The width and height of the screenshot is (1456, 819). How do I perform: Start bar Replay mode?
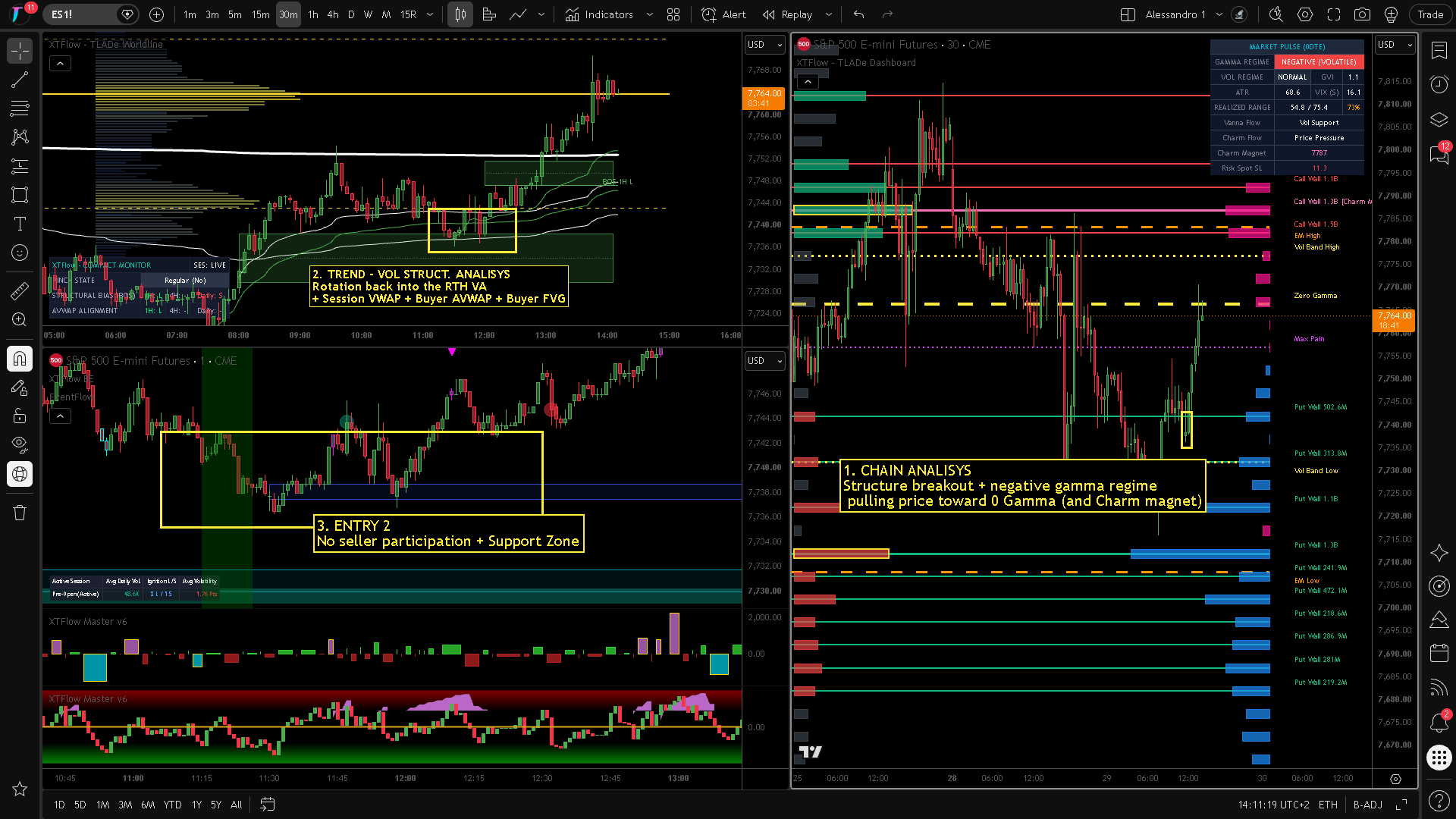(x=787, y=14)
